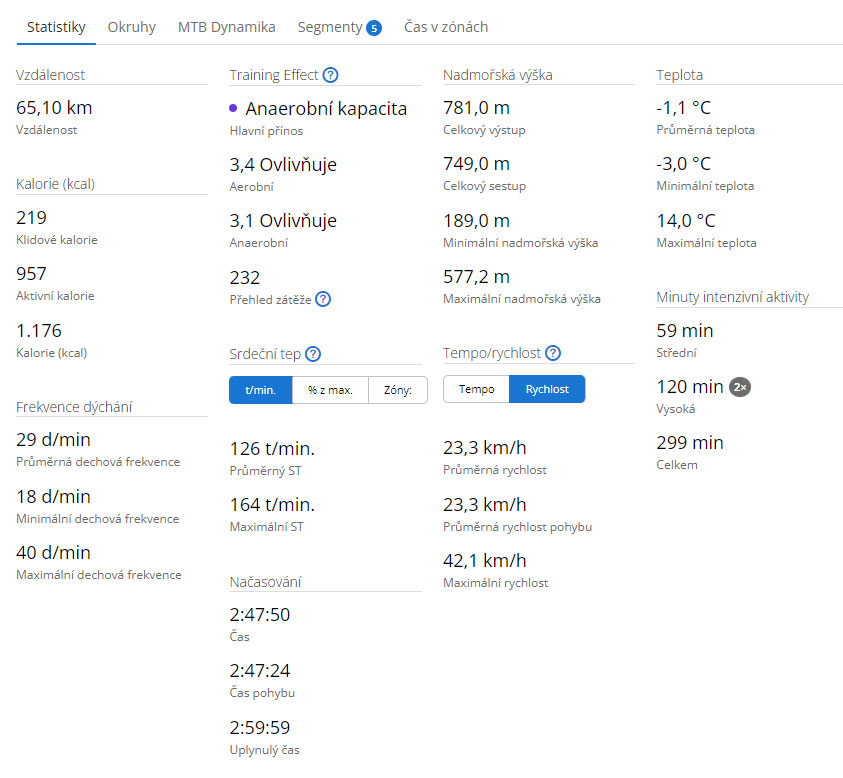
Task: Click the 65,10 km distance value
Action: coord(54,108)
